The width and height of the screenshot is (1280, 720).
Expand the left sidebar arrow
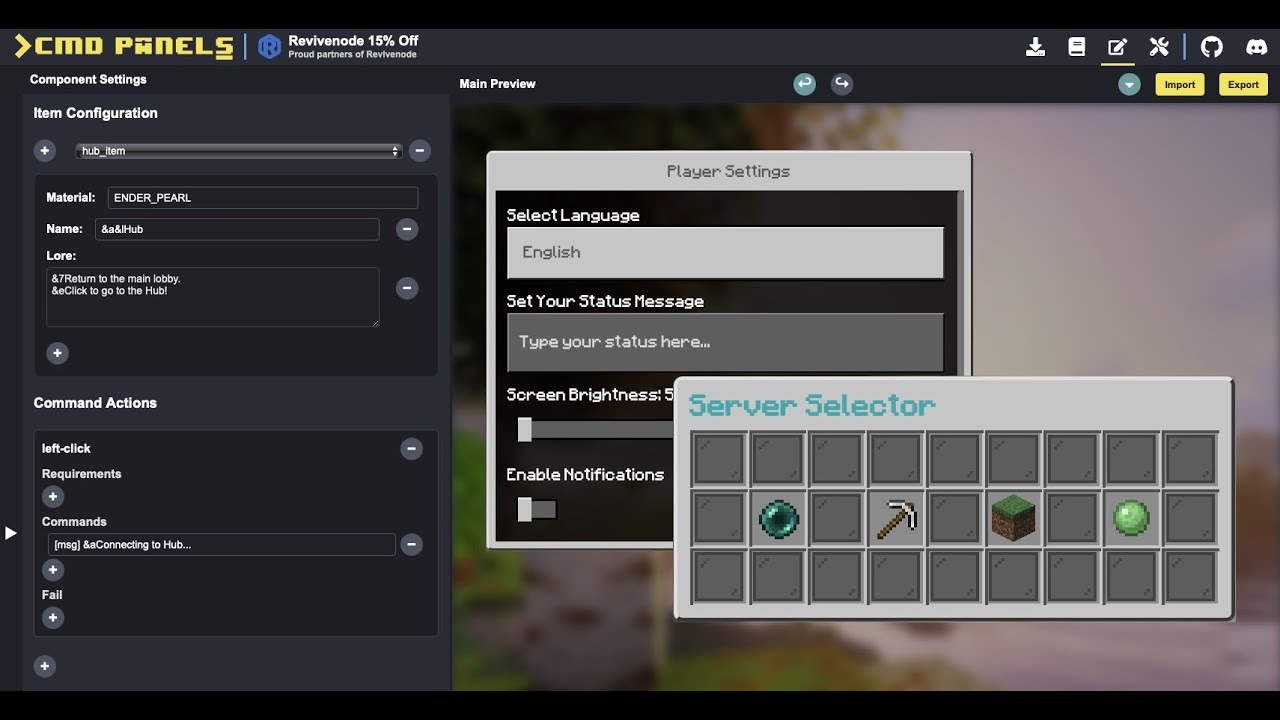point(11,533)
